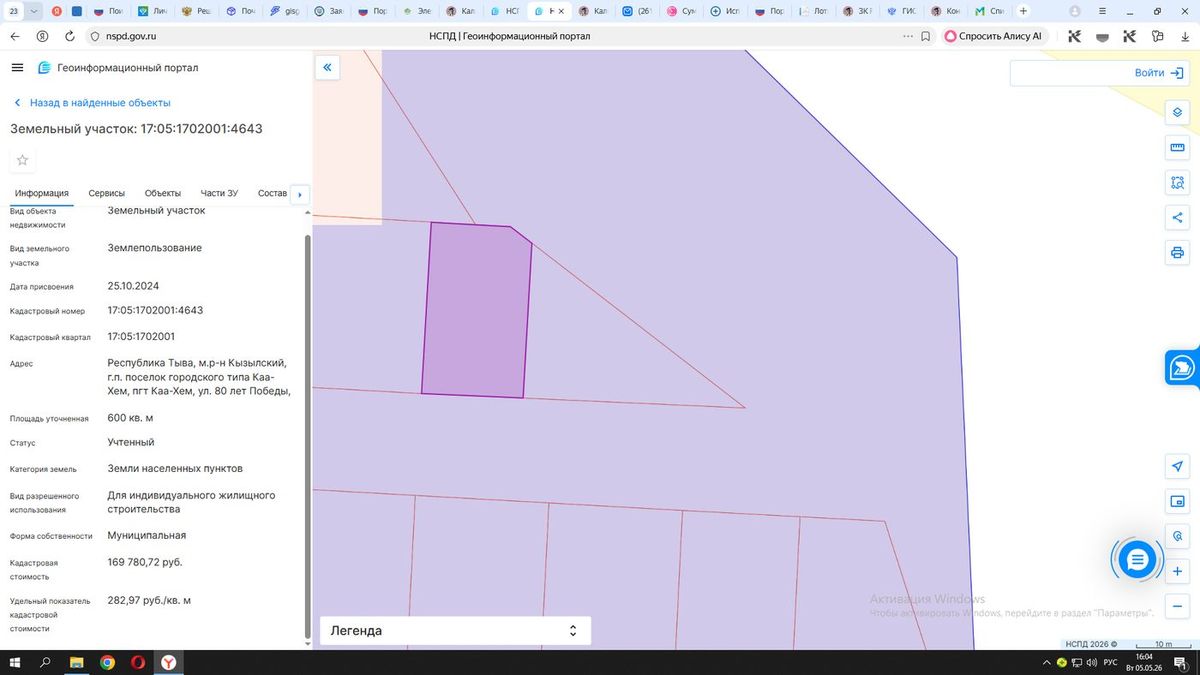Share the map via share icon
The image size is (1200, 675).
tap(1177, 217)
